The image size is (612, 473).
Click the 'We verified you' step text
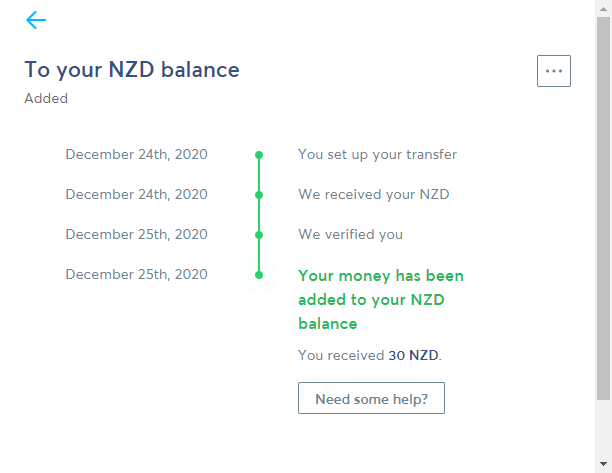coord(350,235)
